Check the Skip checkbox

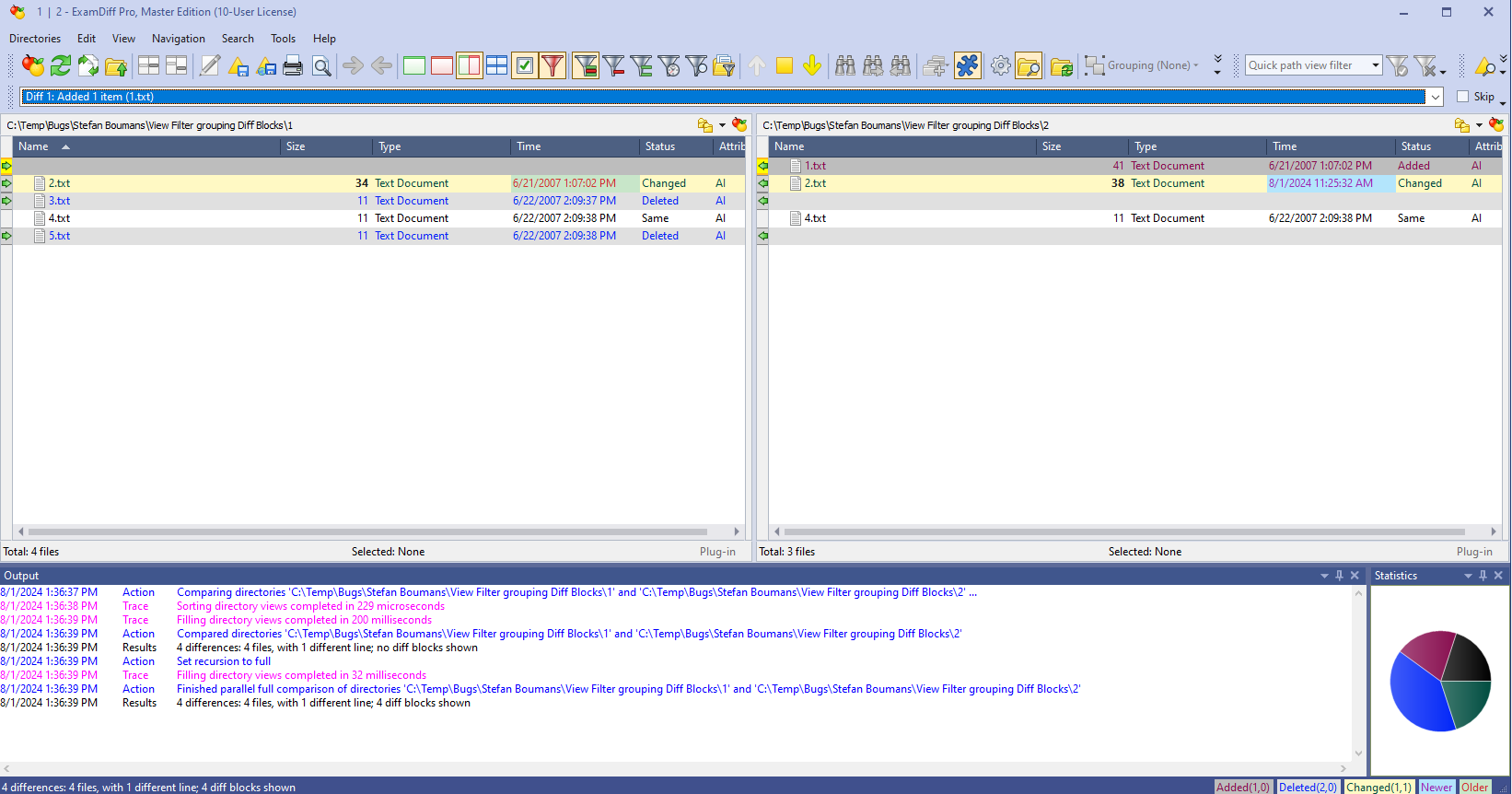click(1463, 97)
